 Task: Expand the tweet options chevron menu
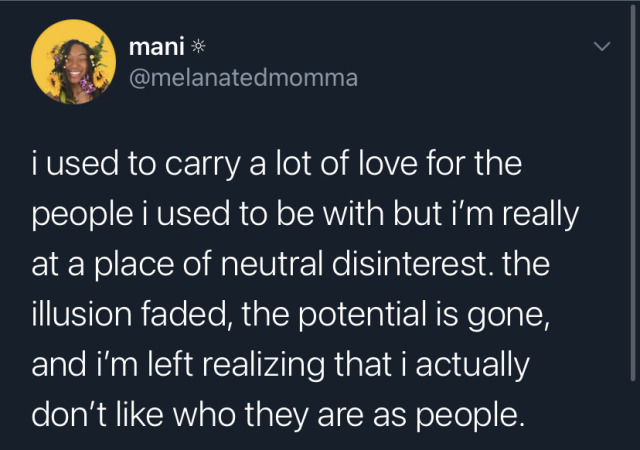coord(602,47)
